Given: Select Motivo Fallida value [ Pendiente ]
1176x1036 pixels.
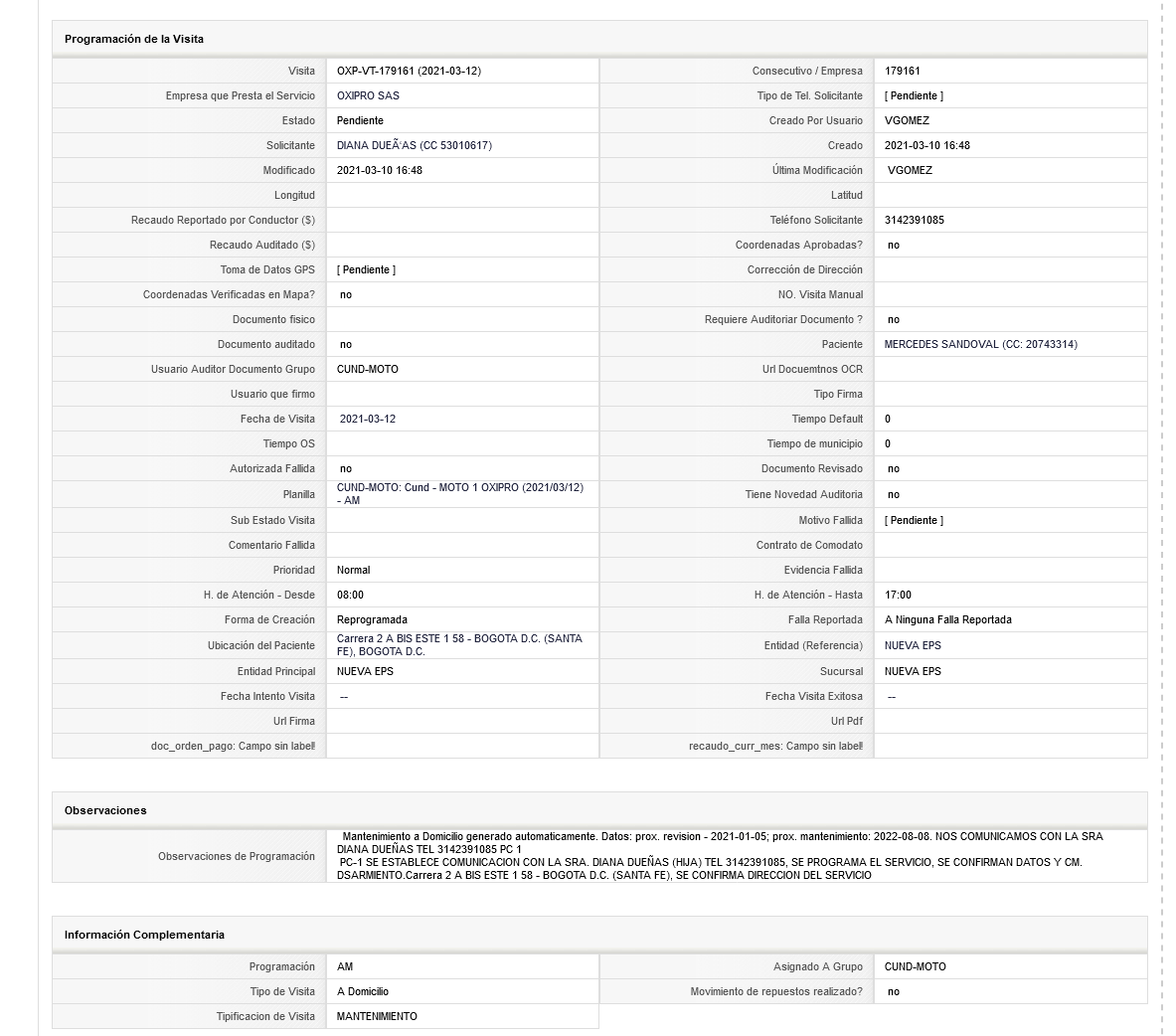Looking at the screenshot, I should 914,520.
